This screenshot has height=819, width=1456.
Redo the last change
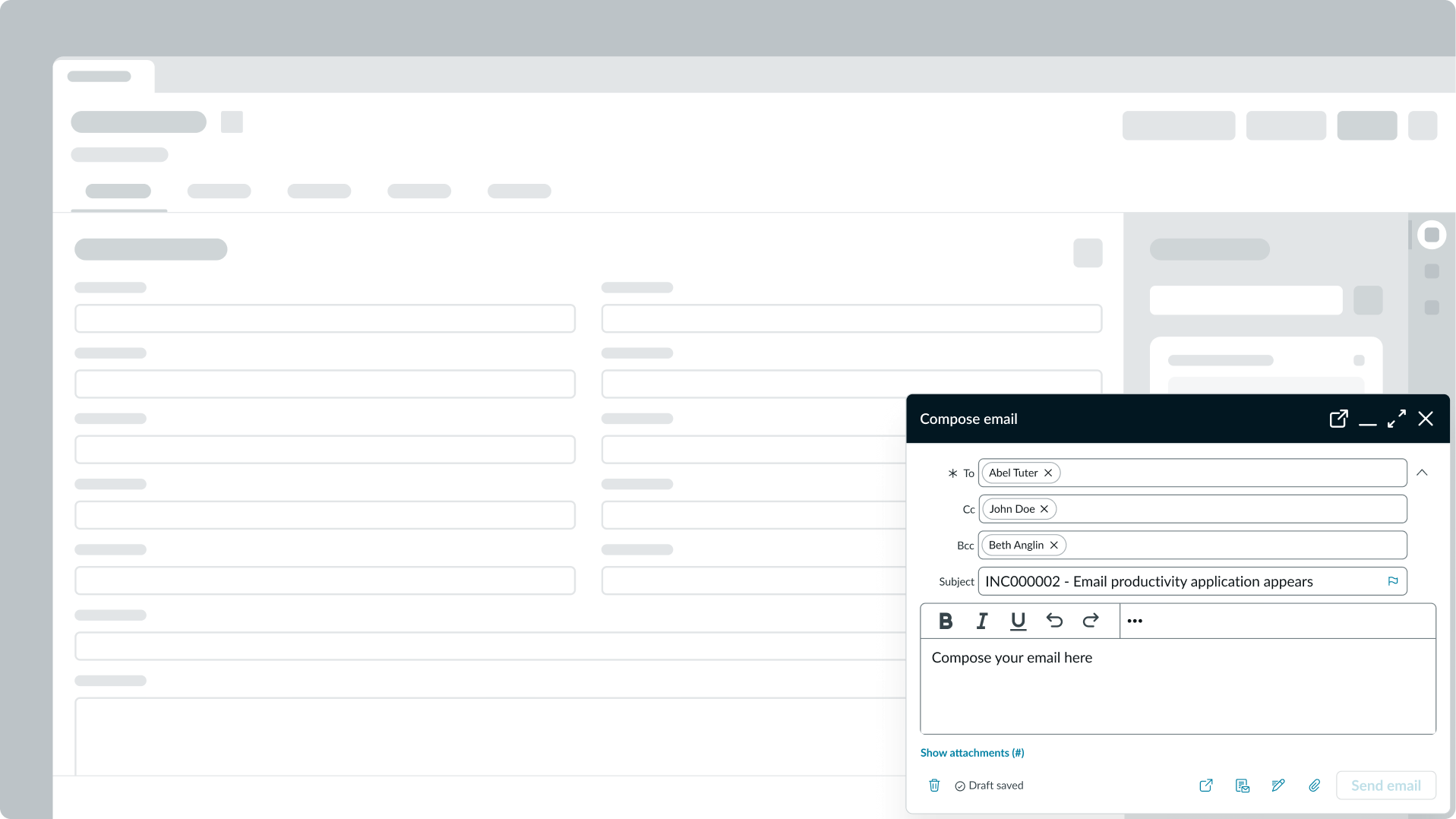click(1091, 621)
